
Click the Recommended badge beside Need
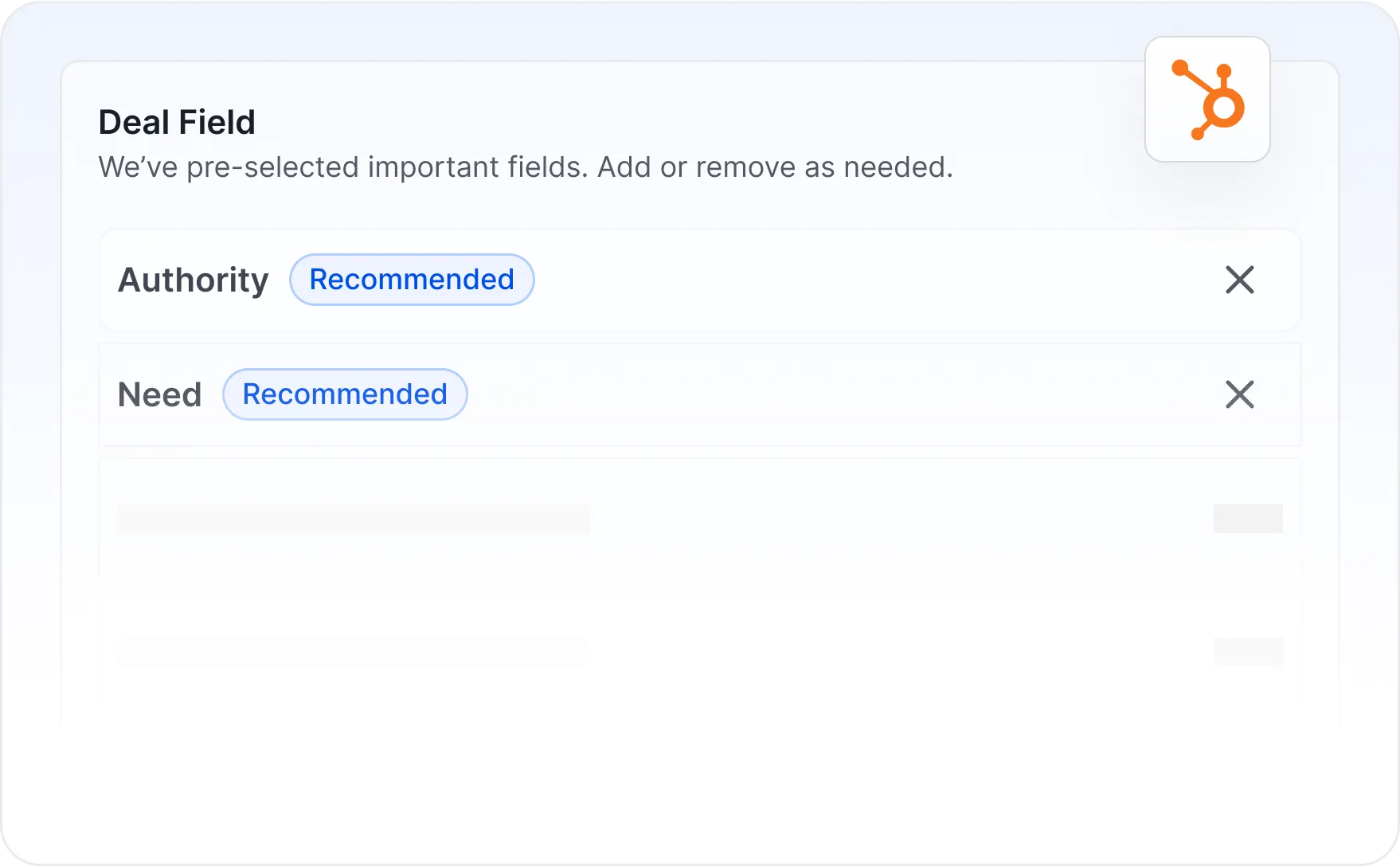[345, 394]
